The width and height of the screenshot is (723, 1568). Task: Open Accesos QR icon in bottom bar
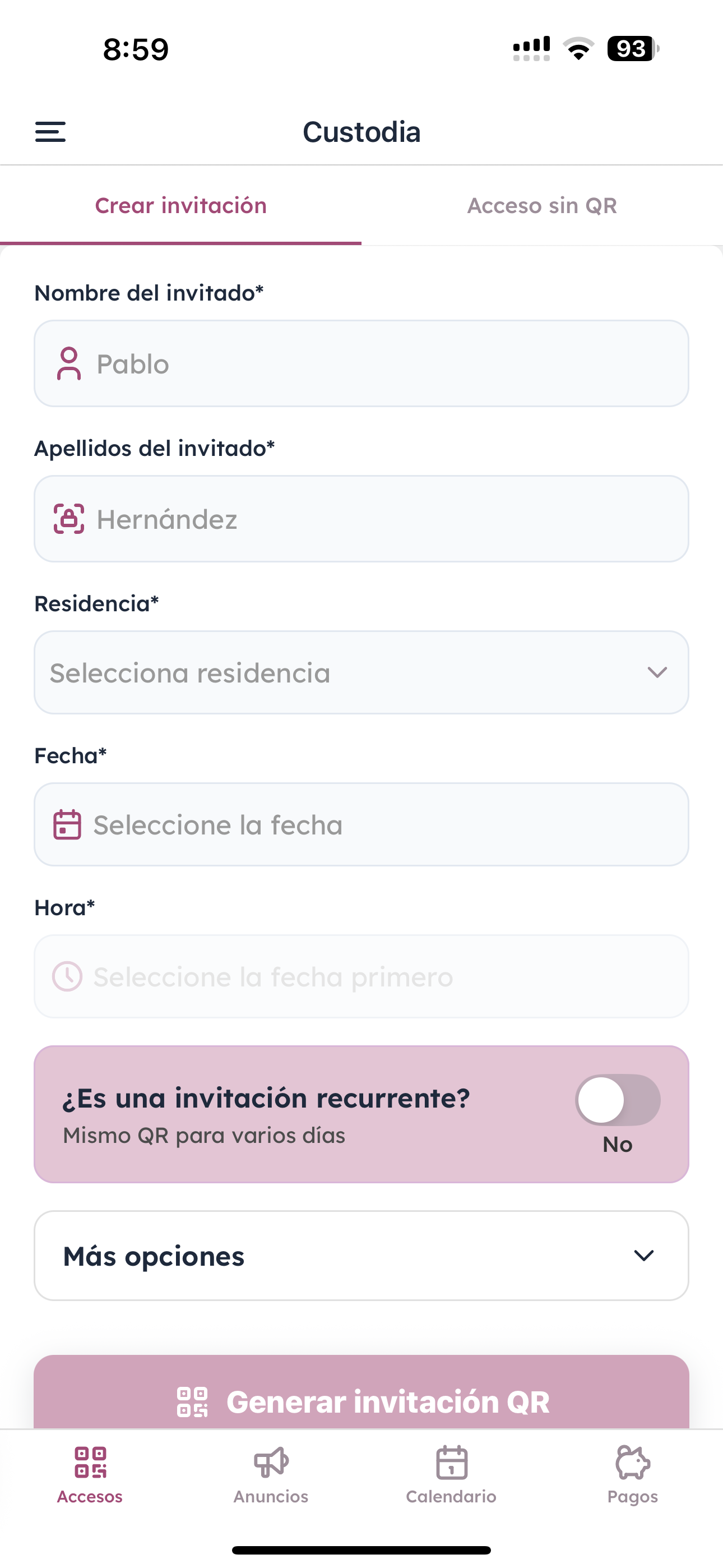[x=90, y=1462]
